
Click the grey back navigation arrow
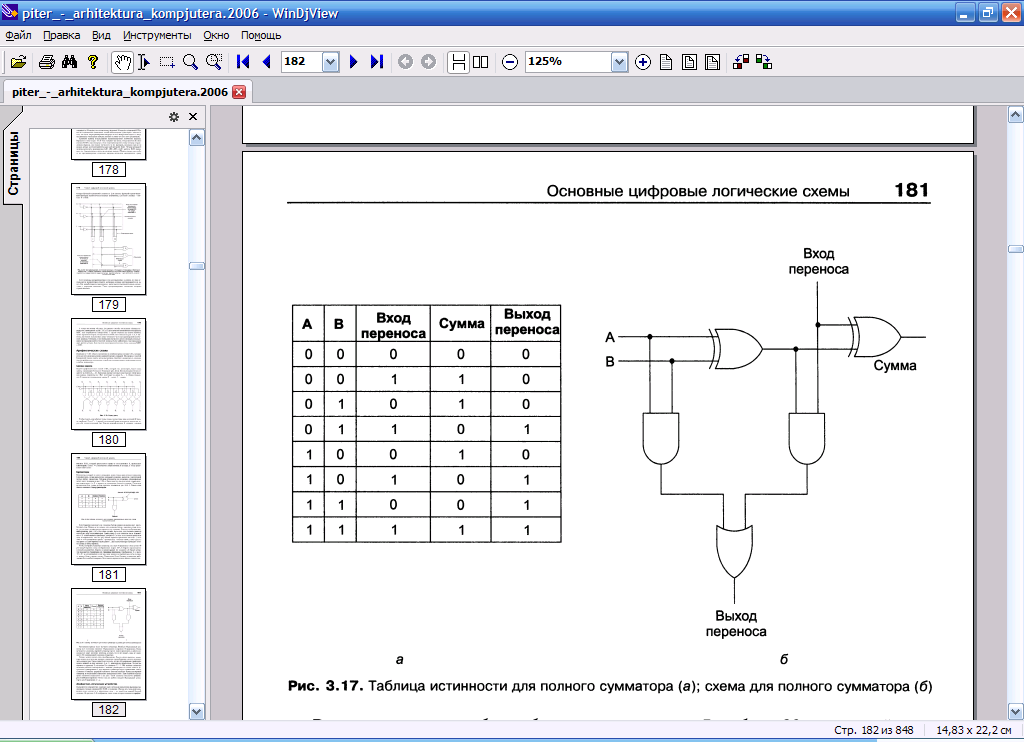[406, 62]
